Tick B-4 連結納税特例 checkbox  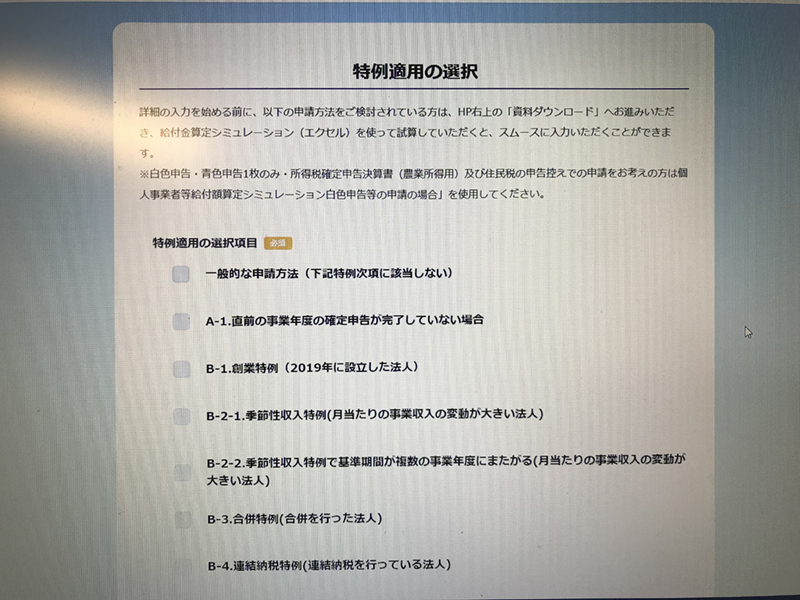coord(184,566)
